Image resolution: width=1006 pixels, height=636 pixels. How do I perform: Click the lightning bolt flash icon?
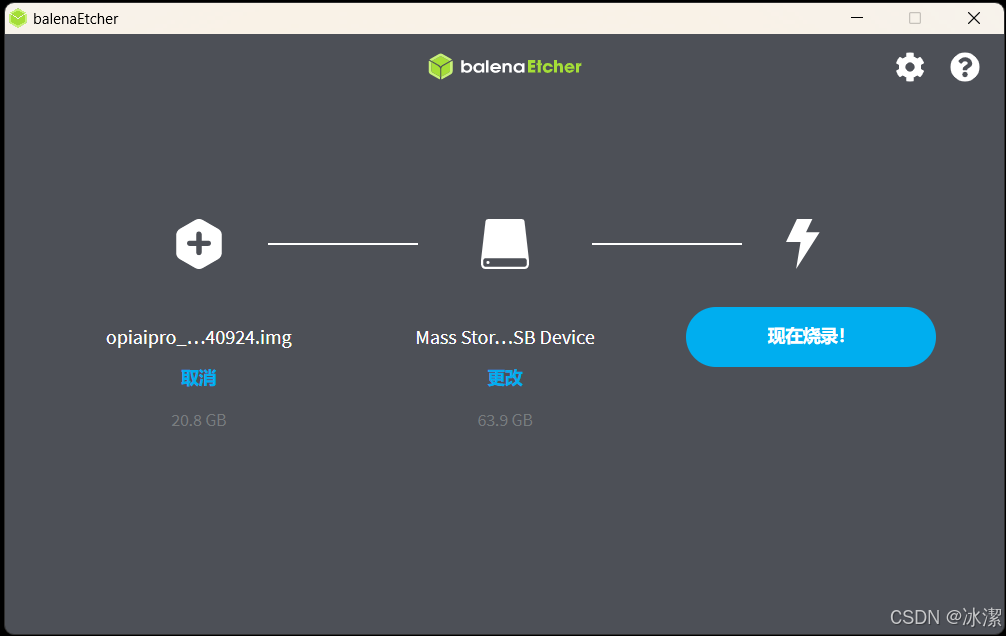pos(803,243)
